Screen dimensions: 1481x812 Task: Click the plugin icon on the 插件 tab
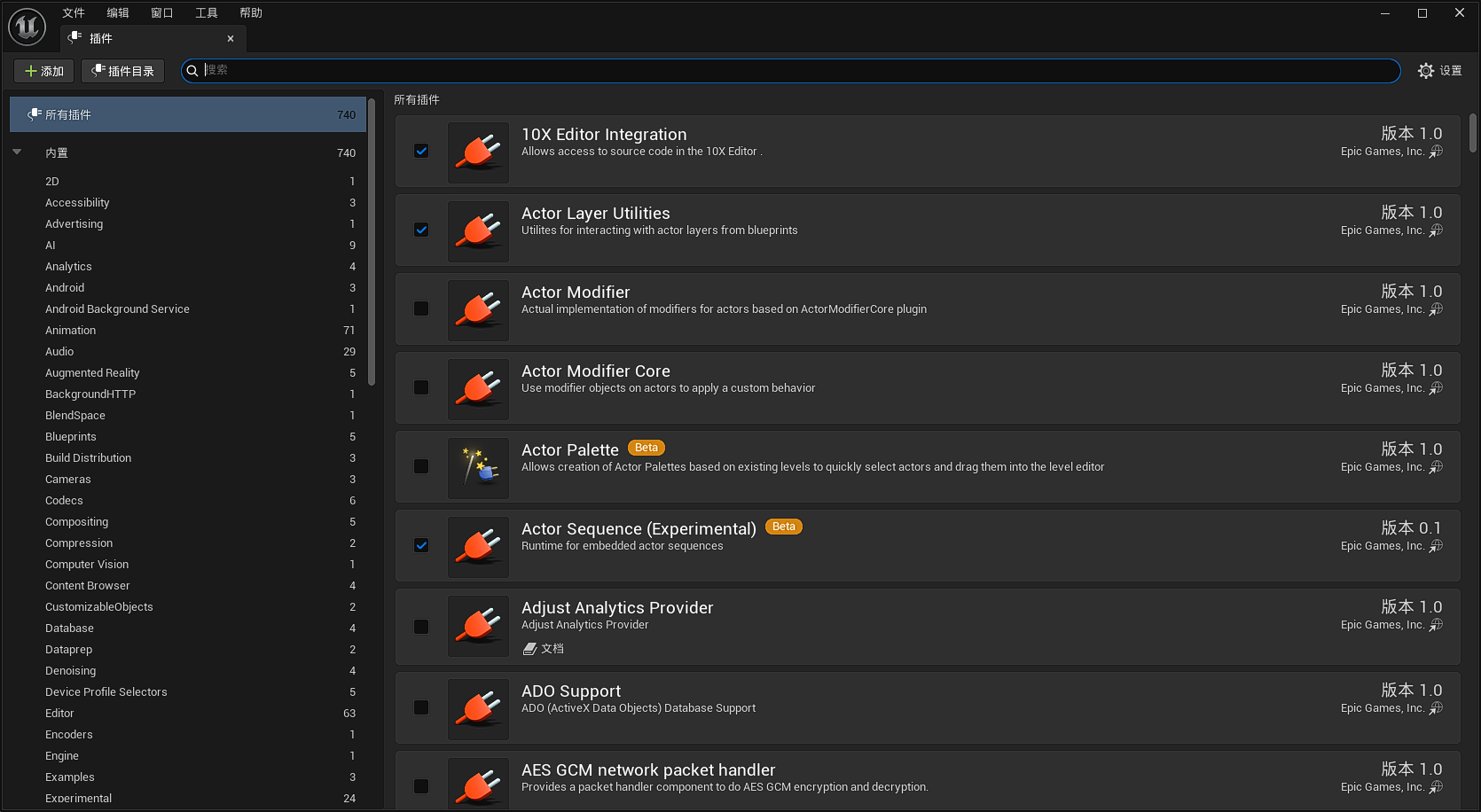click(x=75, y=37)
